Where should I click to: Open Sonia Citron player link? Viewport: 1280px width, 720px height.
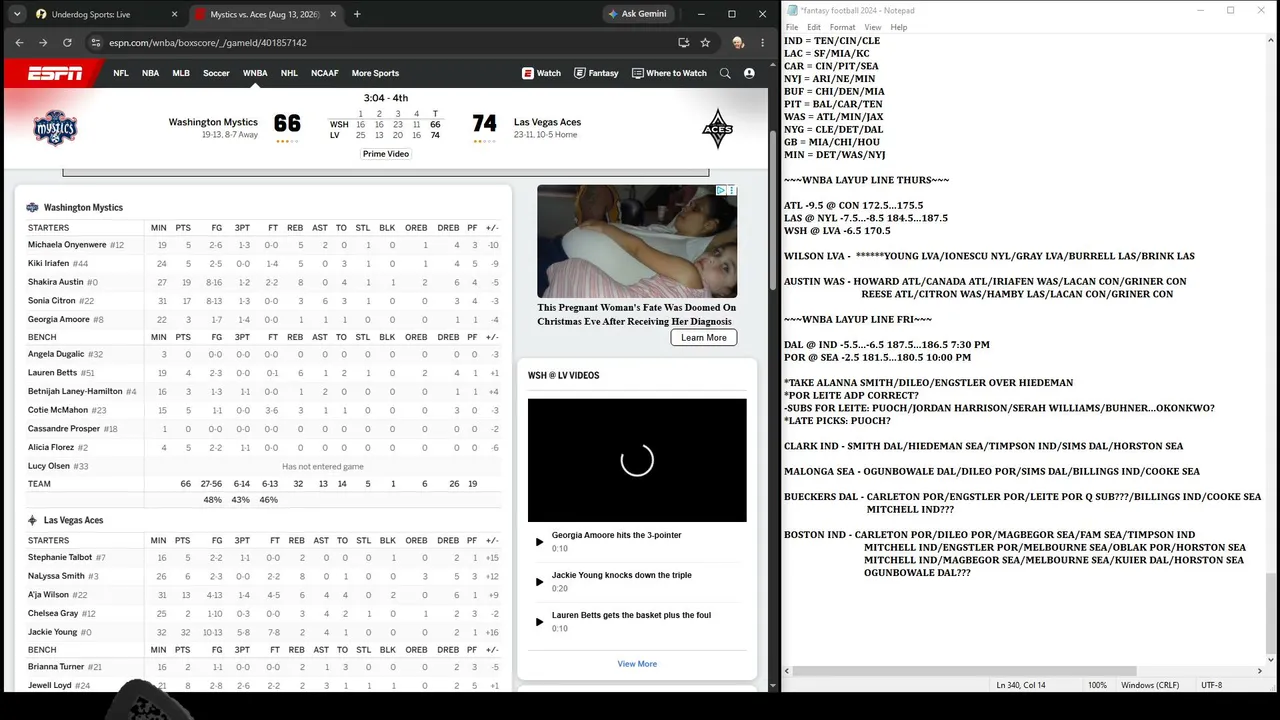[52, 300]
